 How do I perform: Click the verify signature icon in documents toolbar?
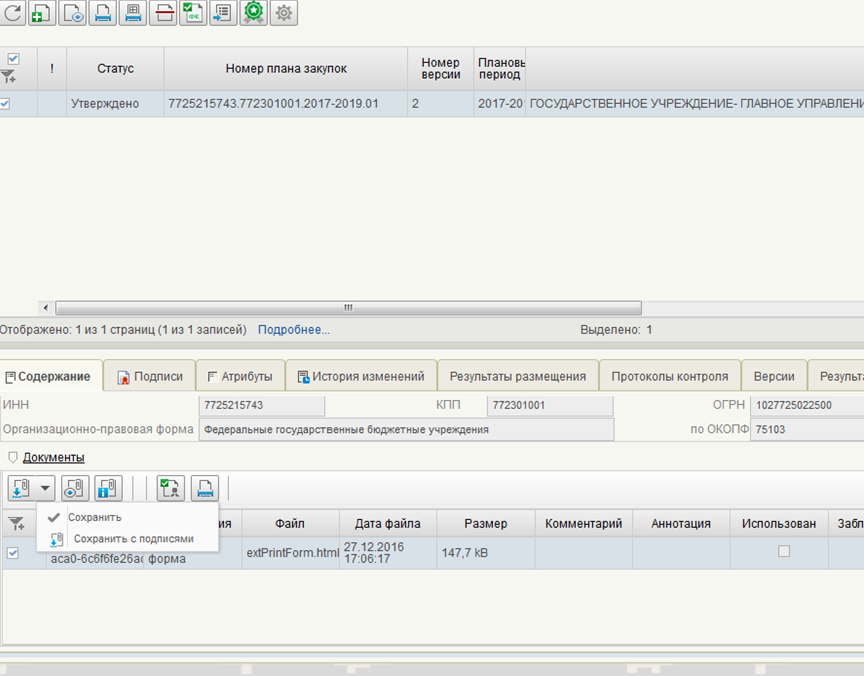click(x=171, y=488)
